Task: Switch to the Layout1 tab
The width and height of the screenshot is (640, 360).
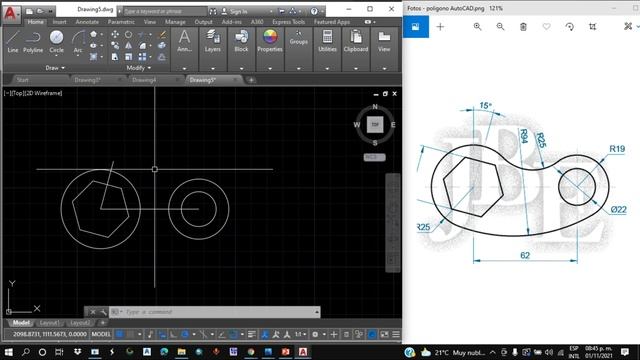Action: (49, 323)
